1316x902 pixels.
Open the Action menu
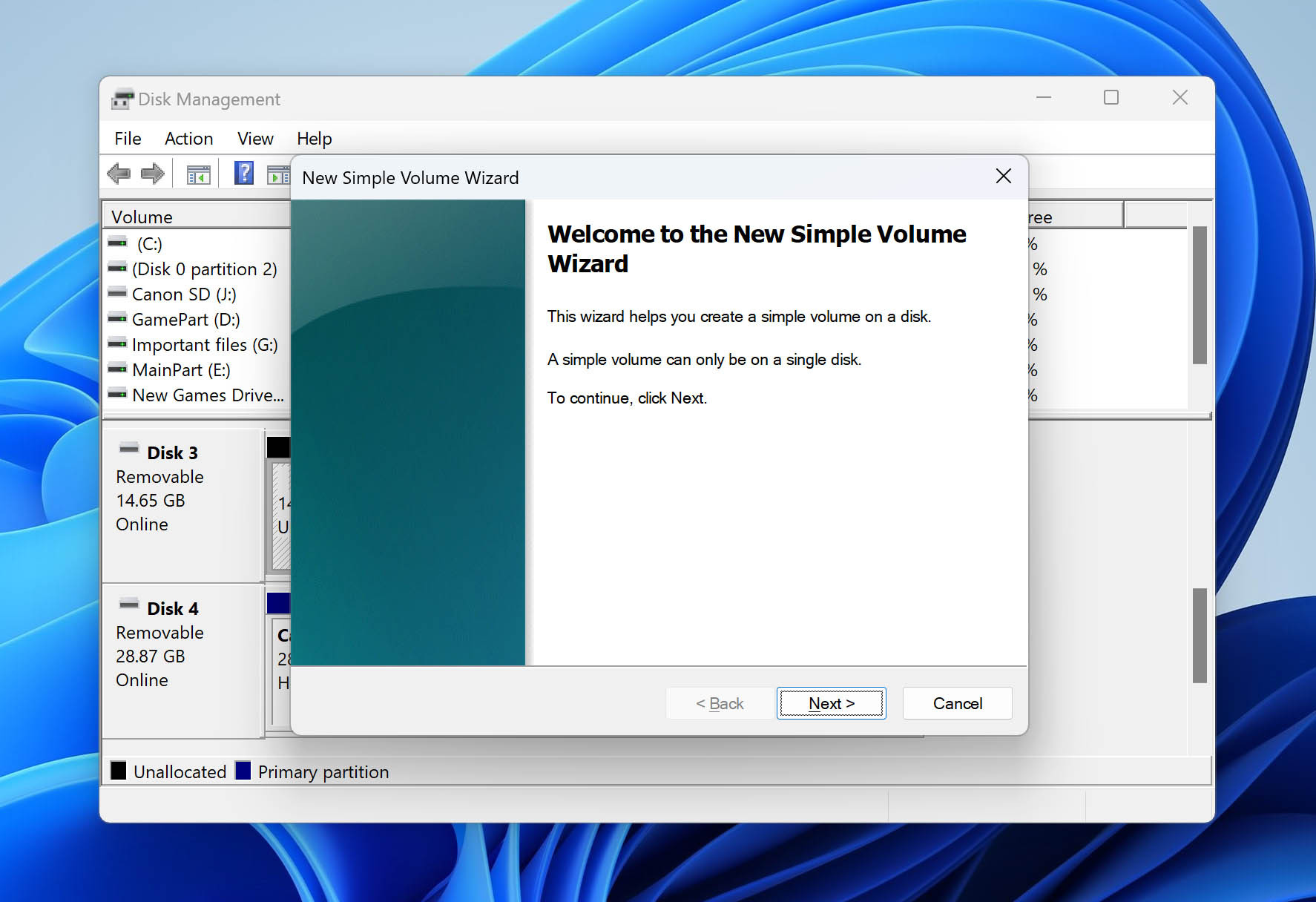click(x=188, y=139)
